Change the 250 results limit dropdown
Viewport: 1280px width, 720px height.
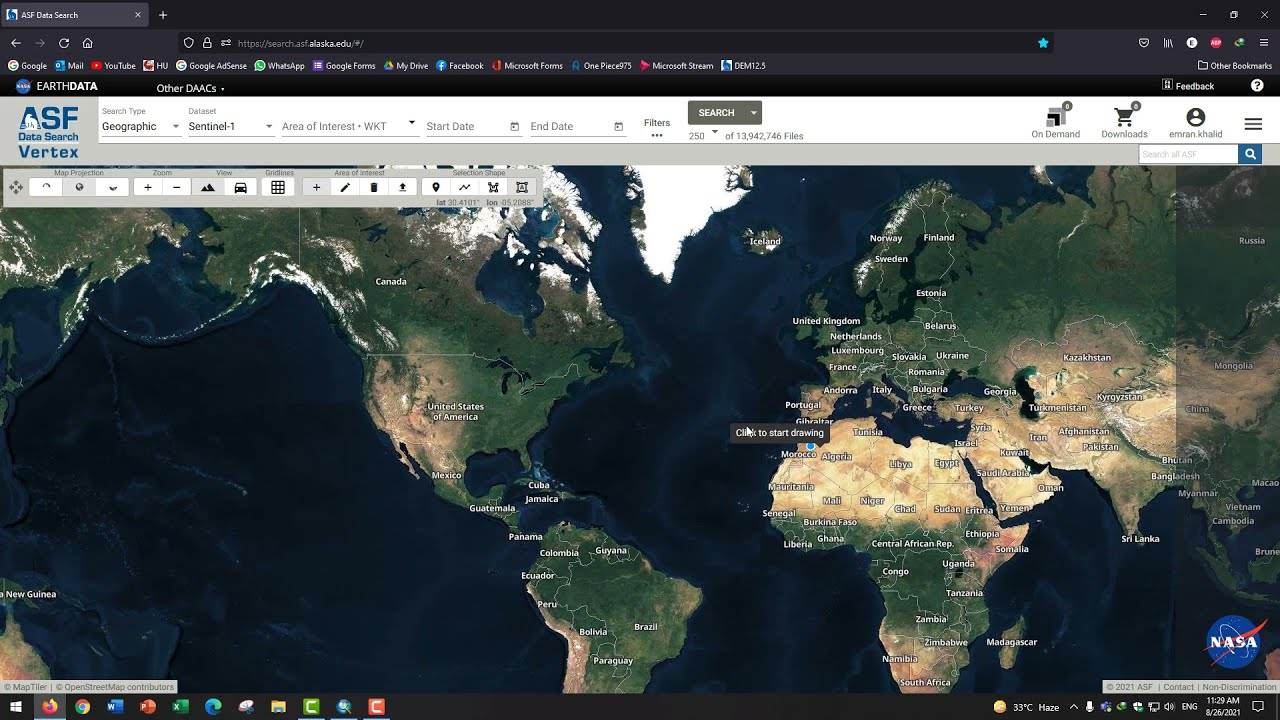(x=703, y=135)
